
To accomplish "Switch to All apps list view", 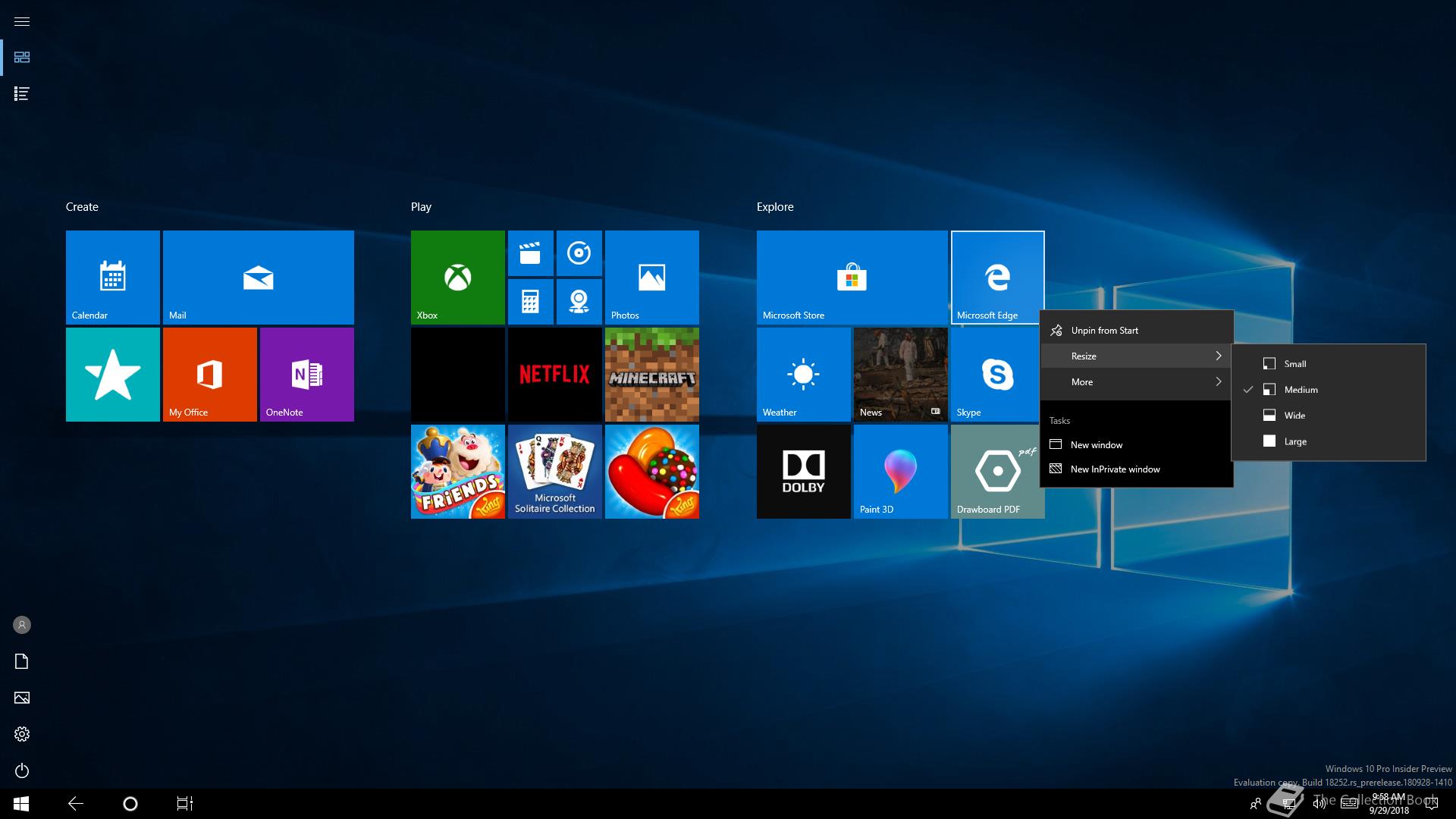I will point(22,94).
